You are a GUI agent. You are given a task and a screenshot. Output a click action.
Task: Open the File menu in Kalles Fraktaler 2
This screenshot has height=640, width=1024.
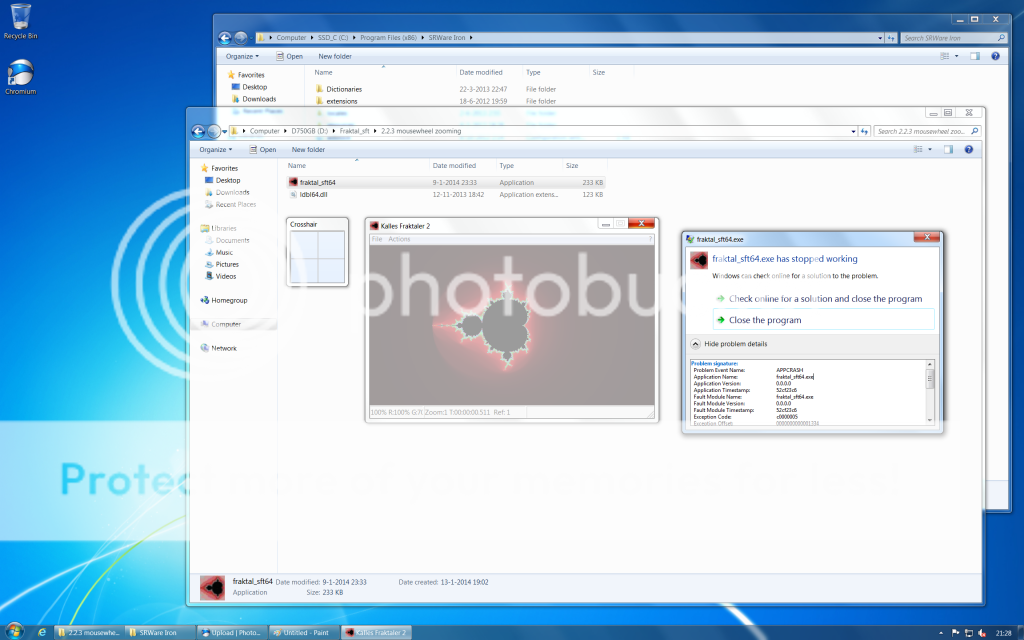377,239
